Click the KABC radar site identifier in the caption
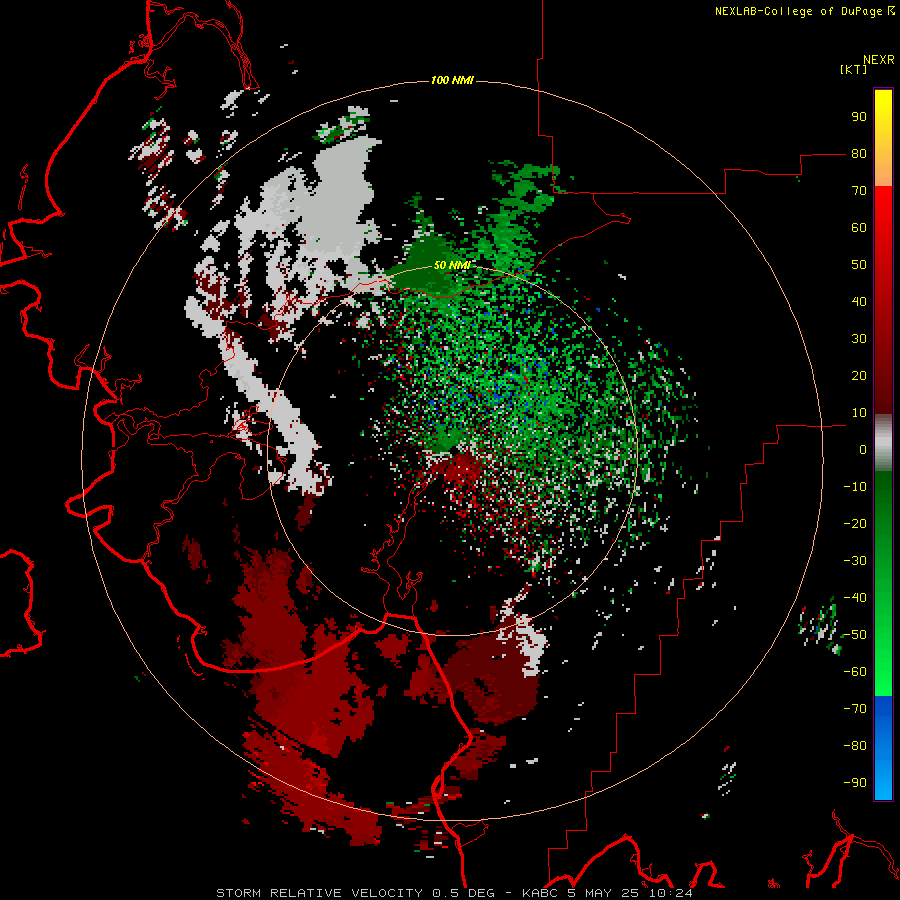The height and width of the screenshot is (900, 900). click(540, 893)
